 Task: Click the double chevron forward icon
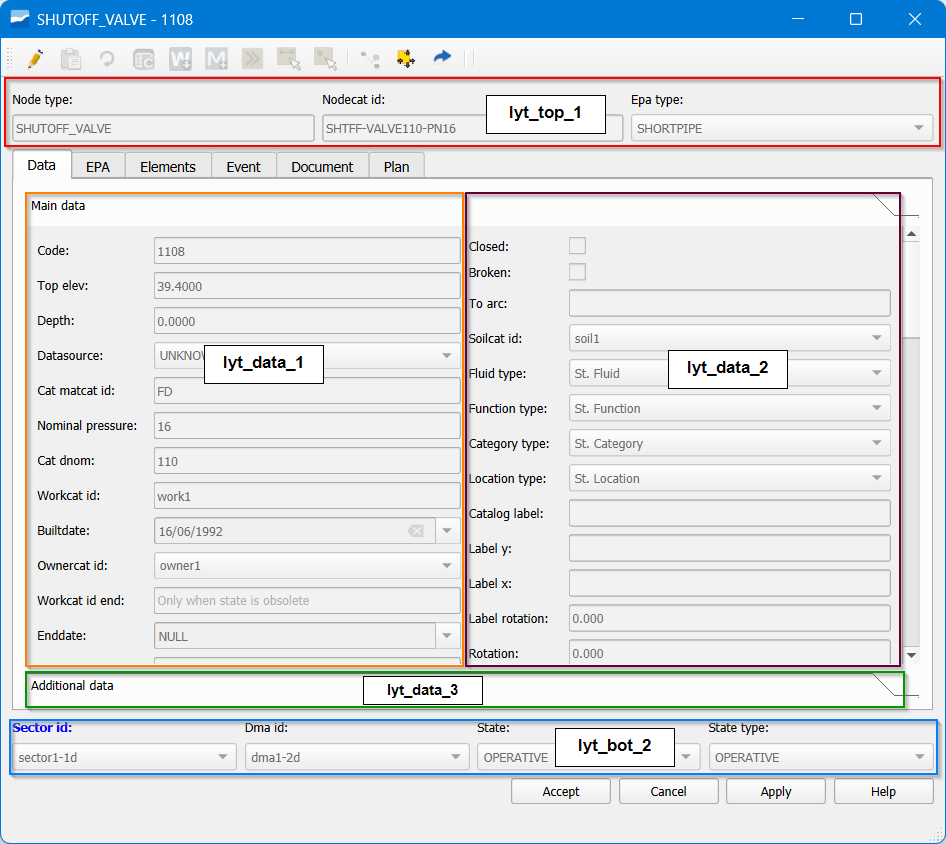(x=252, y=59)
